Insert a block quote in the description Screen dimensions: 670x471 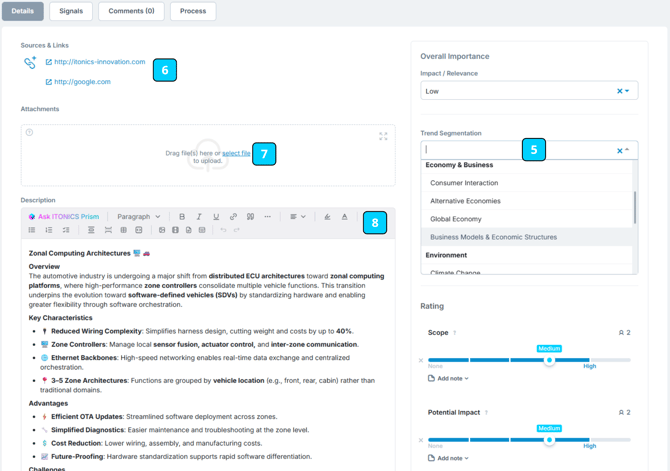pyautogui.click(x=250, y=217)
